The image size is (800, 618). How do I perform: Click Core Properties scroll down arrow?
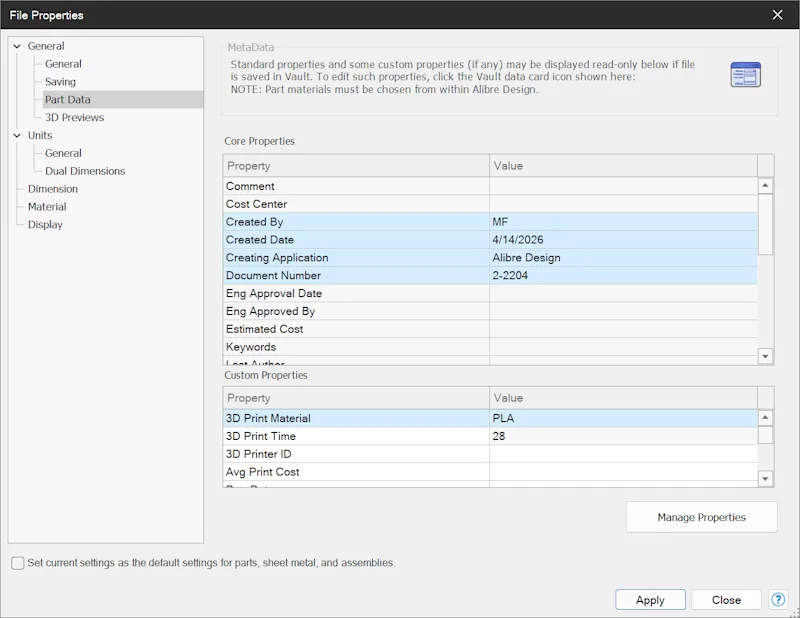tap(765, 356)
